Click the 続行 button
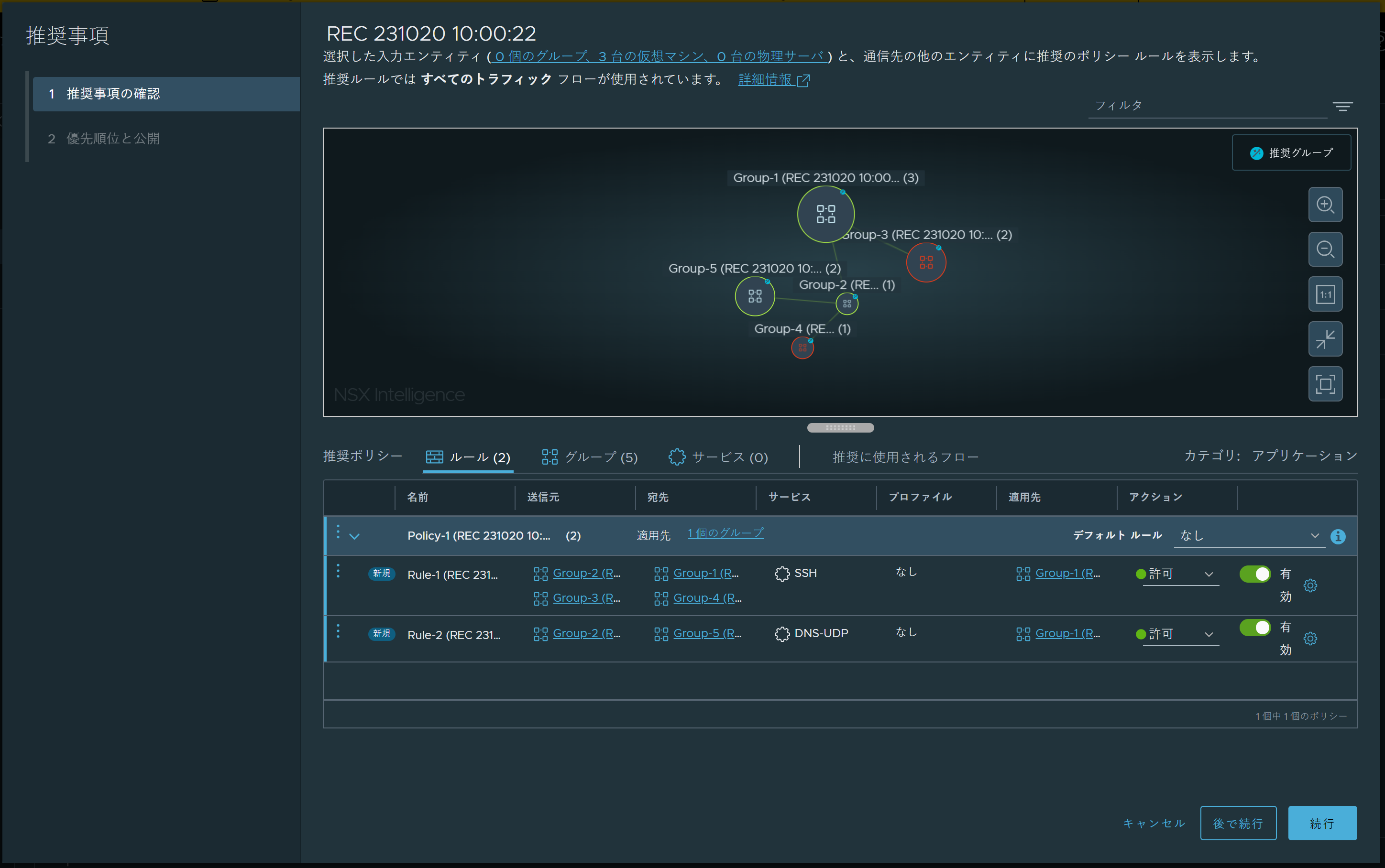Viewport: 1385px width, 868px height. coord(1322,823)
